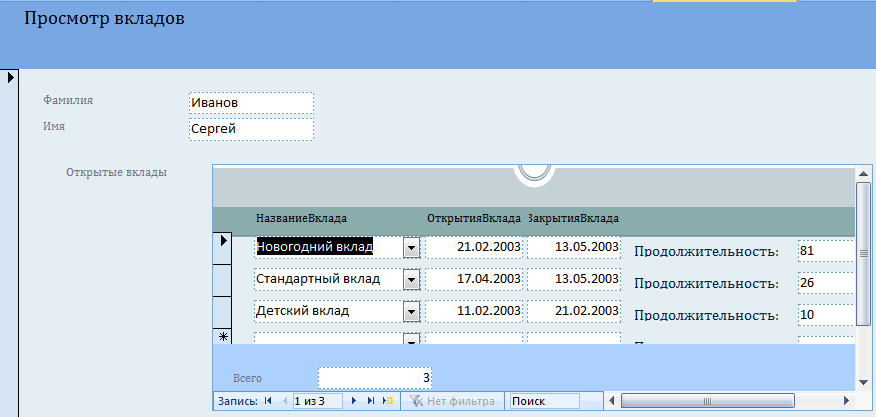Click the Поиск search box
Image resolution: width=876 pixels, height=417 pixels.
pyautogui.click(x=545, y=401)
